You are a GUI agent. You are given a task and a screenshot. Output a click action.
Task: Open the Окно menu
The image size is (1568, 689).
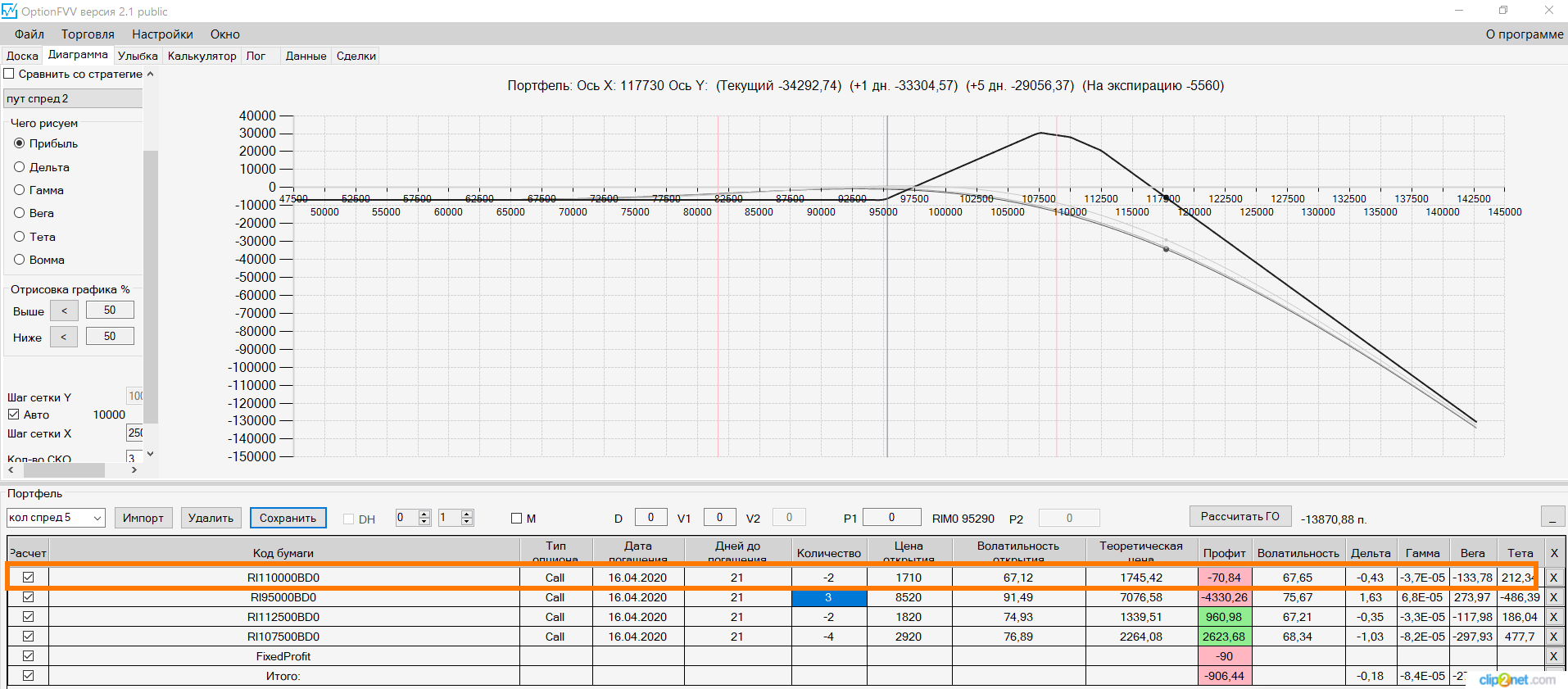[x=225, y=34]
